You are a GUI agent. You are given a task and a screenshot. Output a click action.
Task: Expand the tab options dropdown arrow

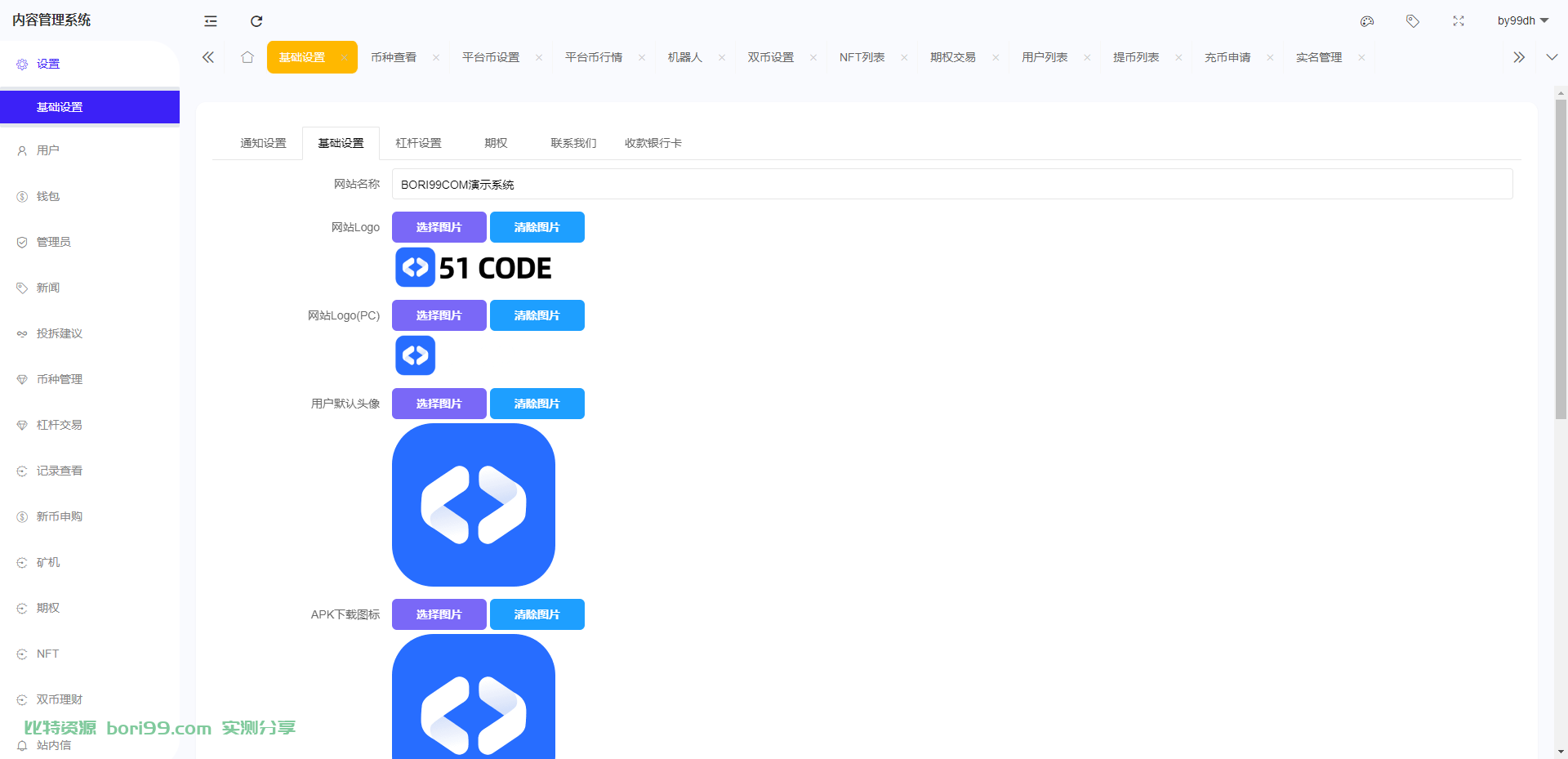1552,57
